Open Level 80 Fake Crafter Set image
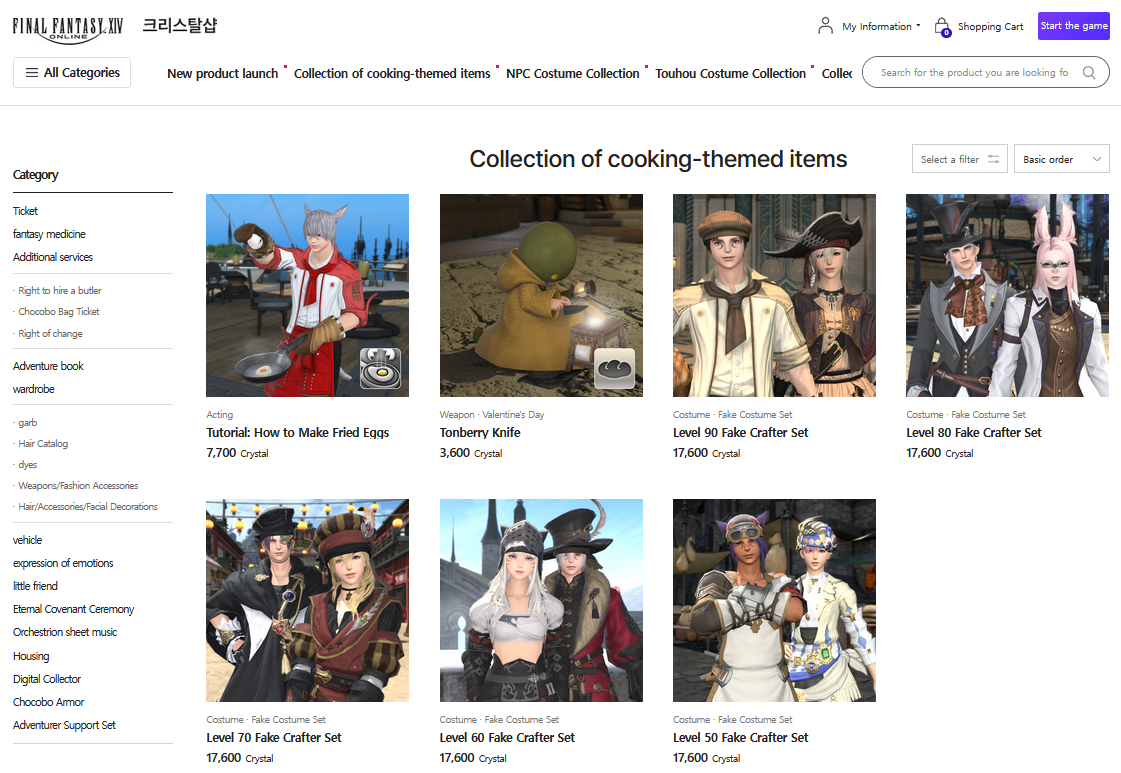1121x773 pixels. click(1007, 295)
